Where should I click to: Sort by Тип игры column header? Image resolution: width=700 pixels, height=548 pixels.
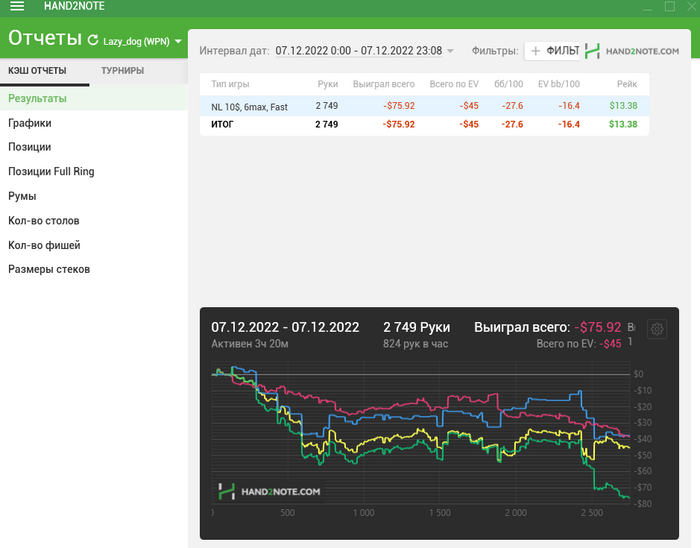pos(230,84)
